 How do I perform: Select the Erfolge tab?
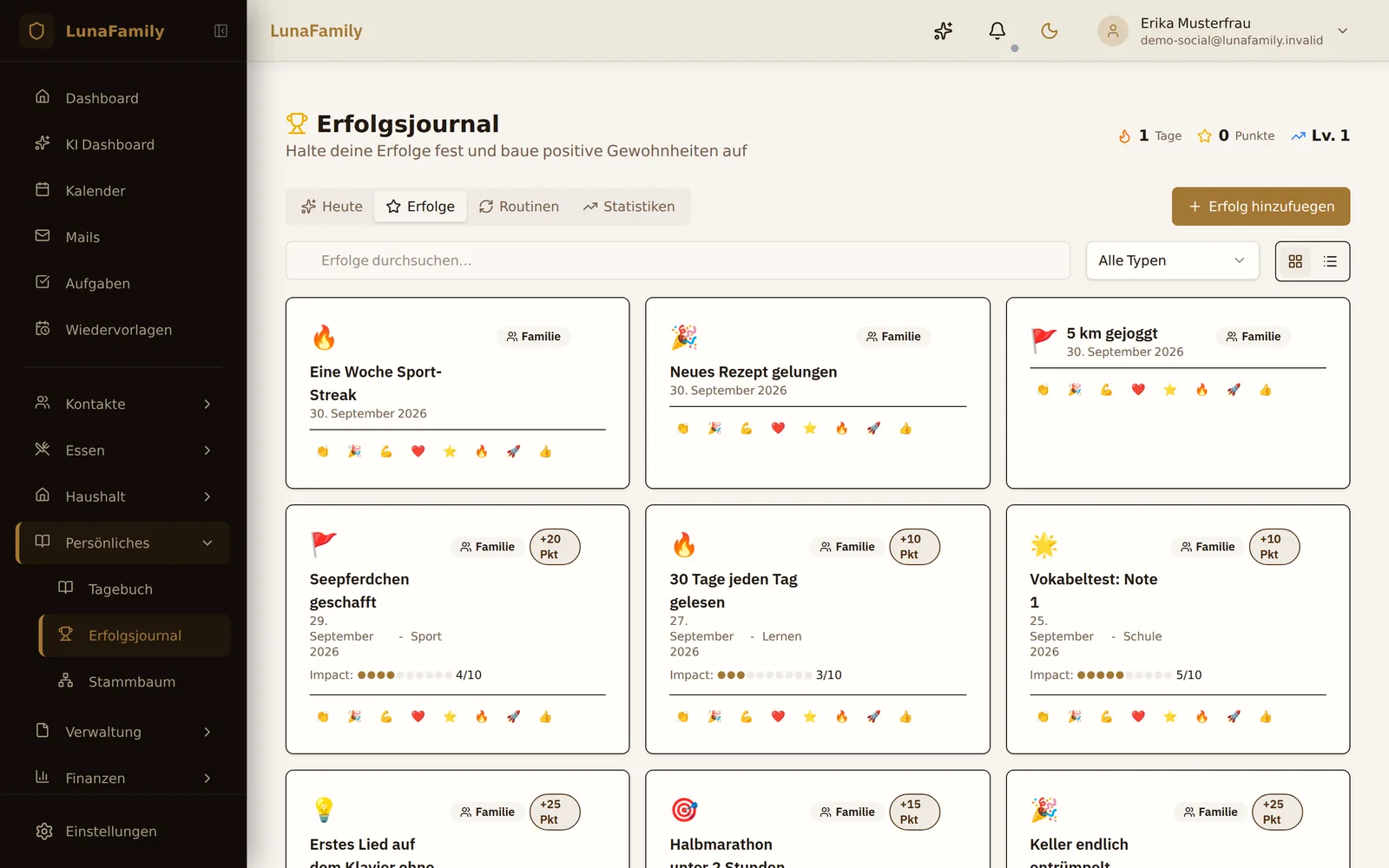pyautogui.click(x=420, y=207)
